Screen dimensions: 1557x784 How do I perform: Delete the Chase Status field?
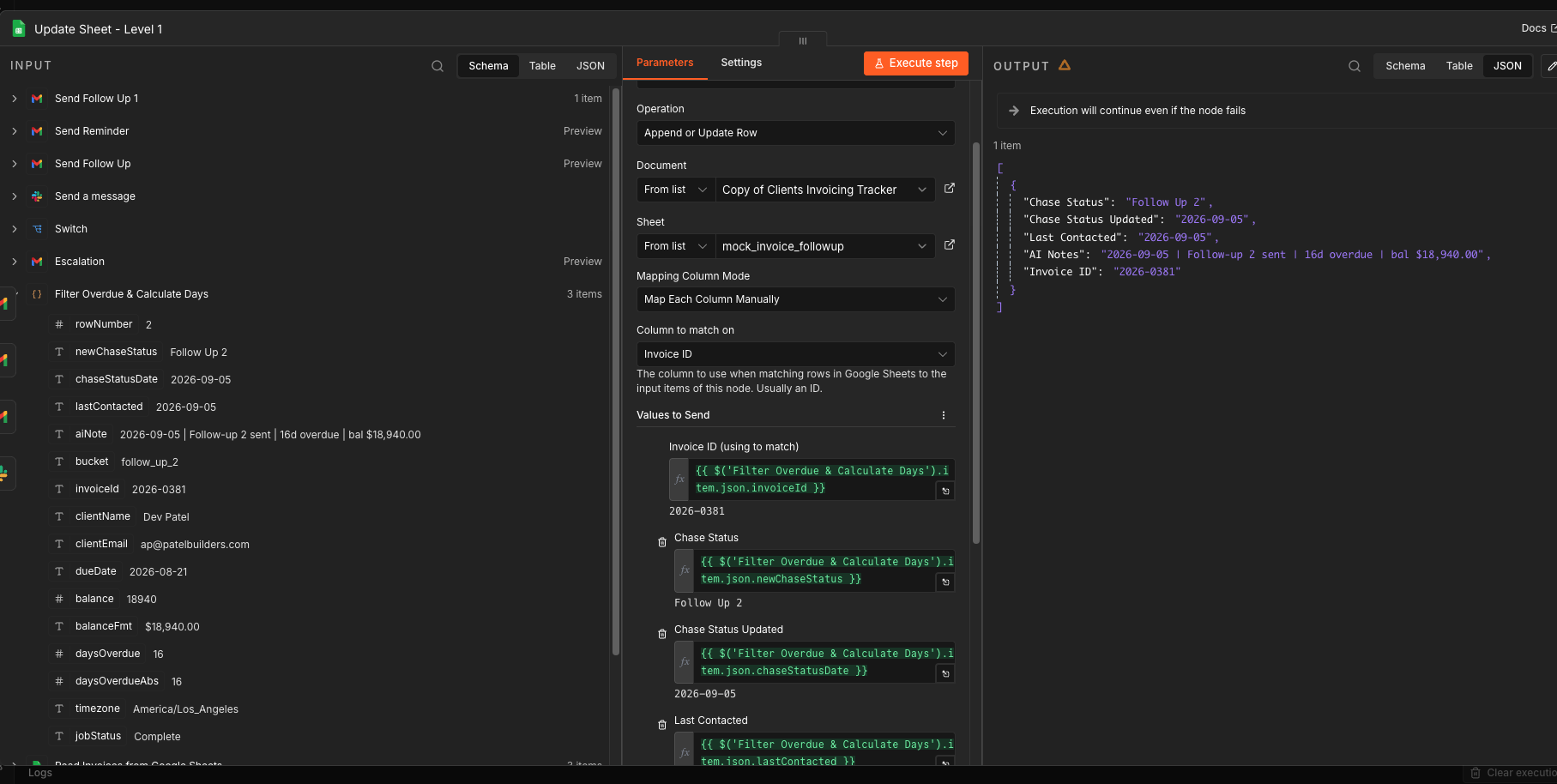662,542
